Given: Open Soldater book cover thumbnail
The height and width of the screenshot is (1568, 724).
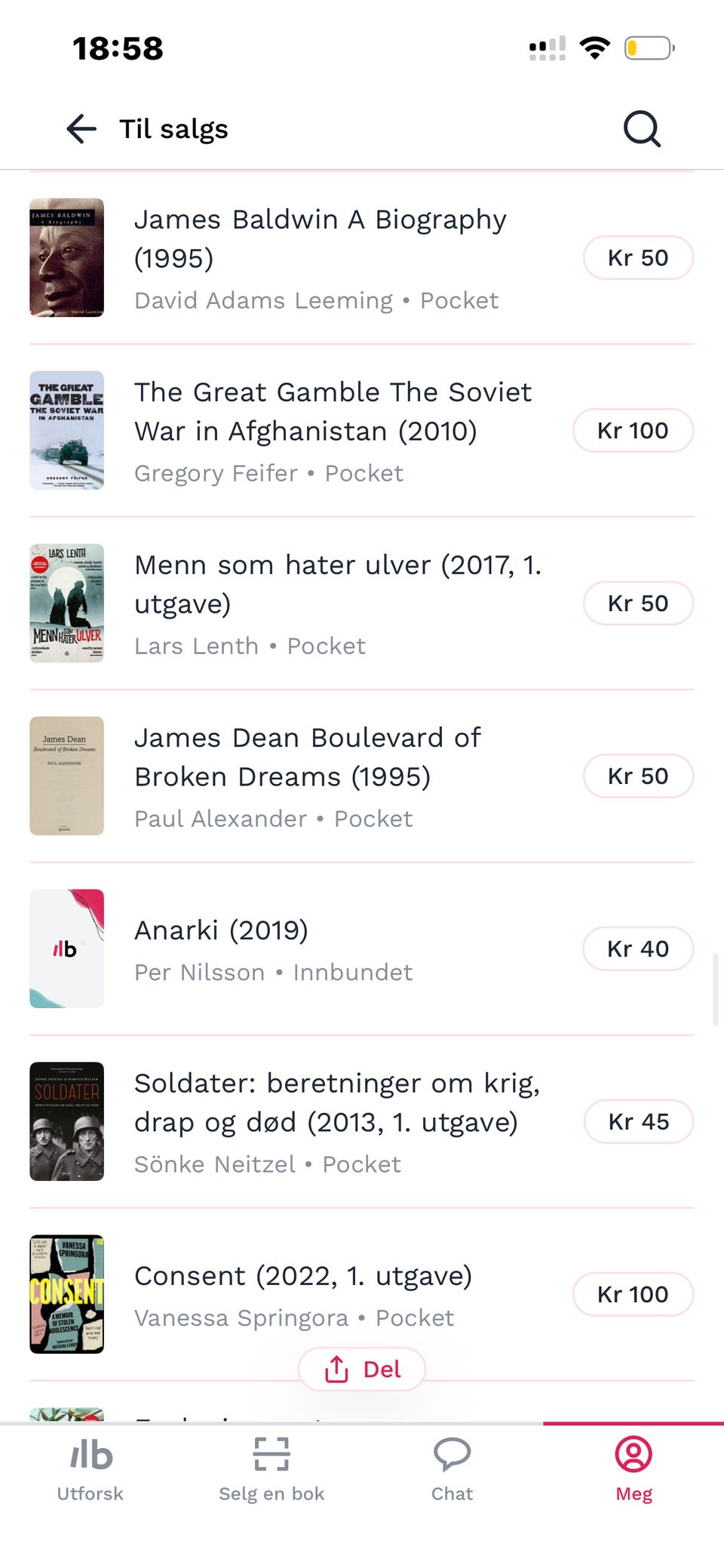Looking at the screenshot, I should pos(66,1121).
